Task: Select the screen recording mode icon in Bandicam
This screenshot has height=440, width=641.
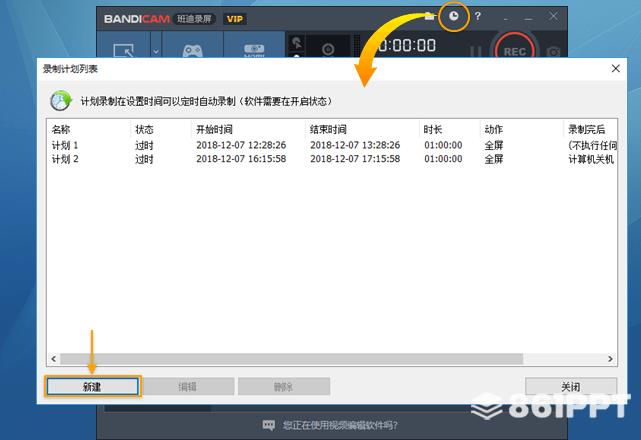Action: tap(123, 51)
